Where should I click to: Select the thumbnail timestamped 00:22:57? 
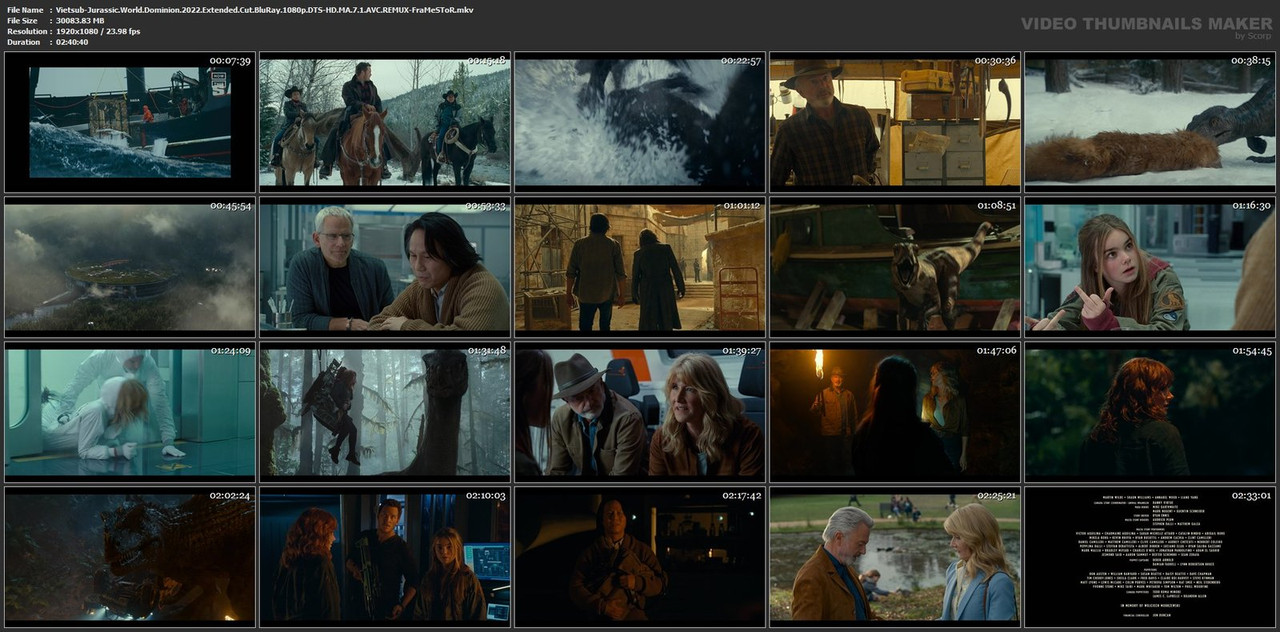click(640, 122)
